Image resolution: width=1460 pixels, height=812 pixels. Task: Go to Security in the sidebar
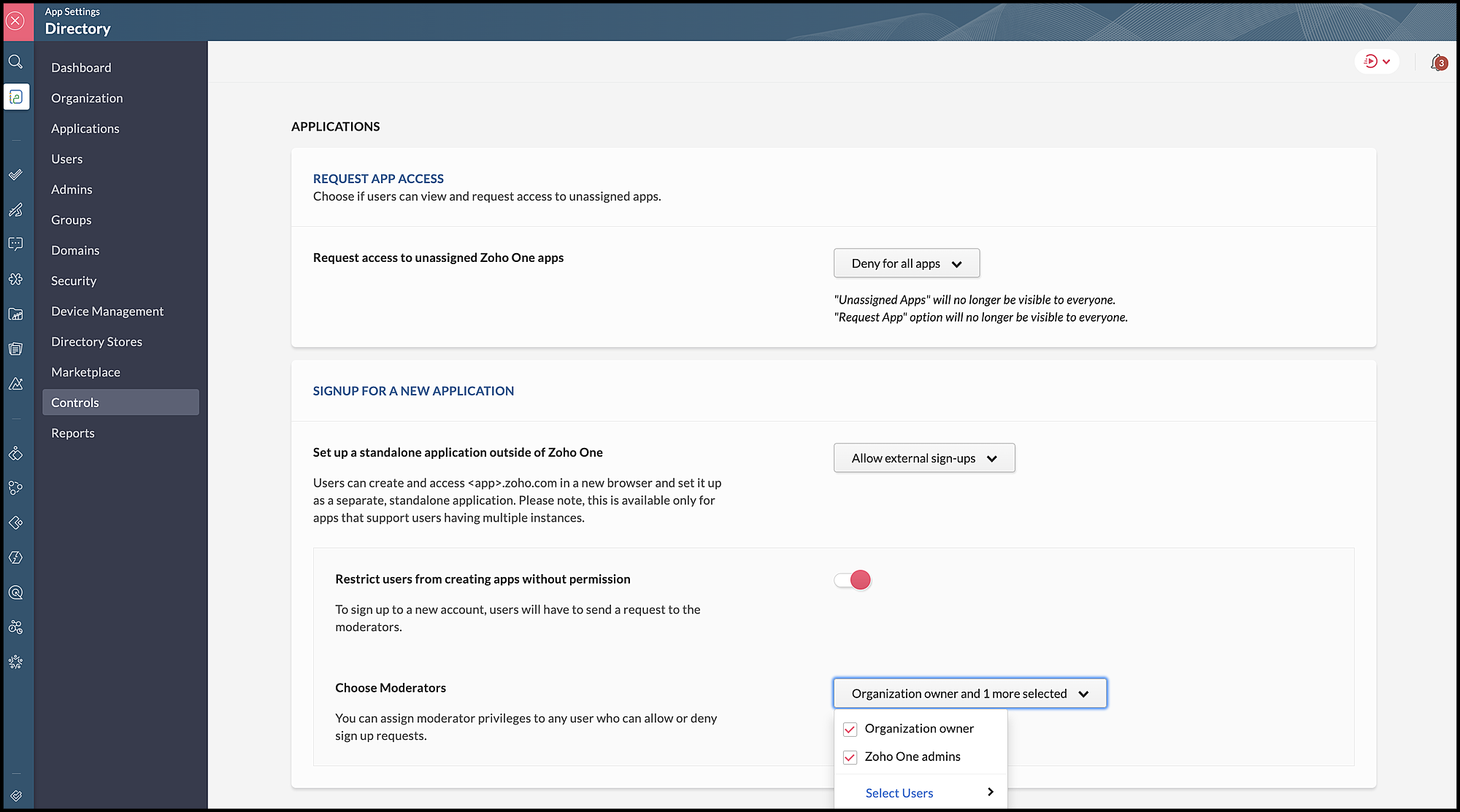pos(74,281)
